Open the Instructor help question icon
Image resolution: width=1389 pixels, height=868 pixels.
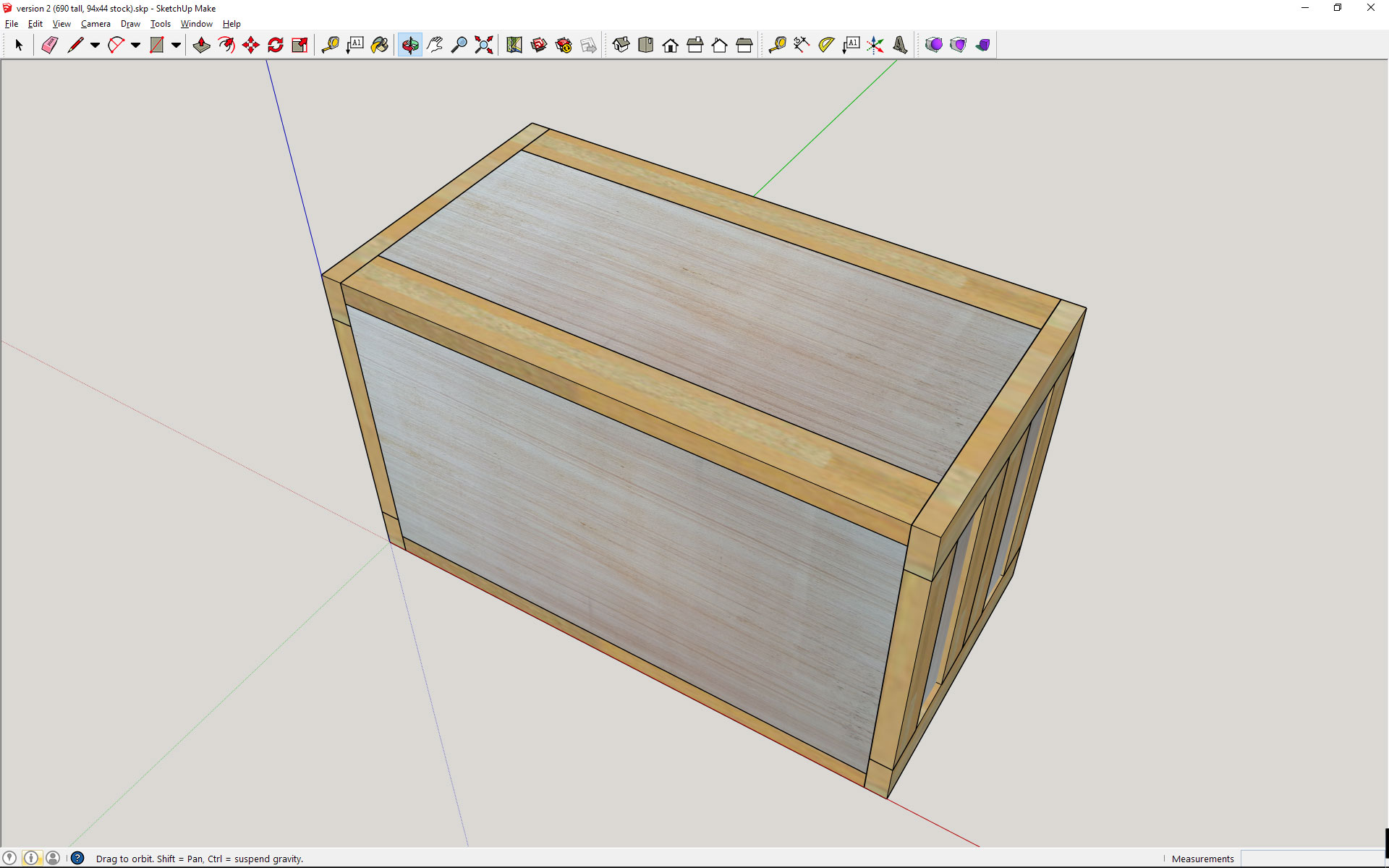[77, 858]
